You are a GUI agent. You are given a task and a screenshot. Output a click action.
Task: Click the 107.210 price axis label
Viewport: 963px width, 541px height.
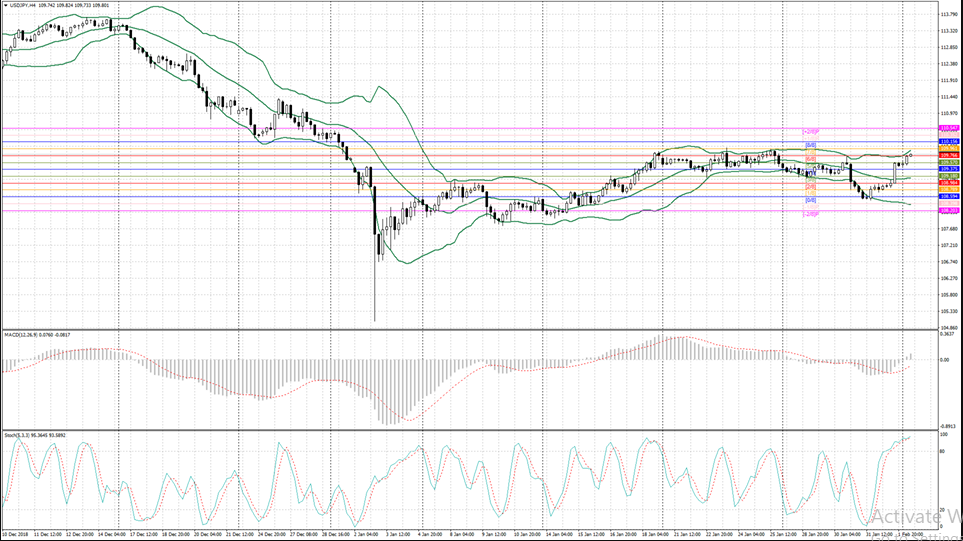pyautogui.click(x=949, y=246)
